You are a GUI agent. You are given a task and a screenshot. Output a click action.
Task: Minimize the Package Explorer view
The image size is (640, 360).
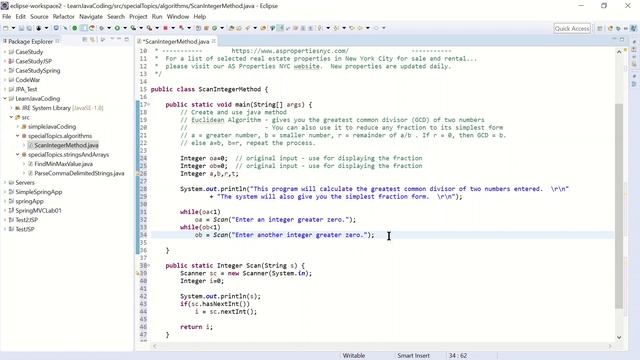click(x=119, y=39)
